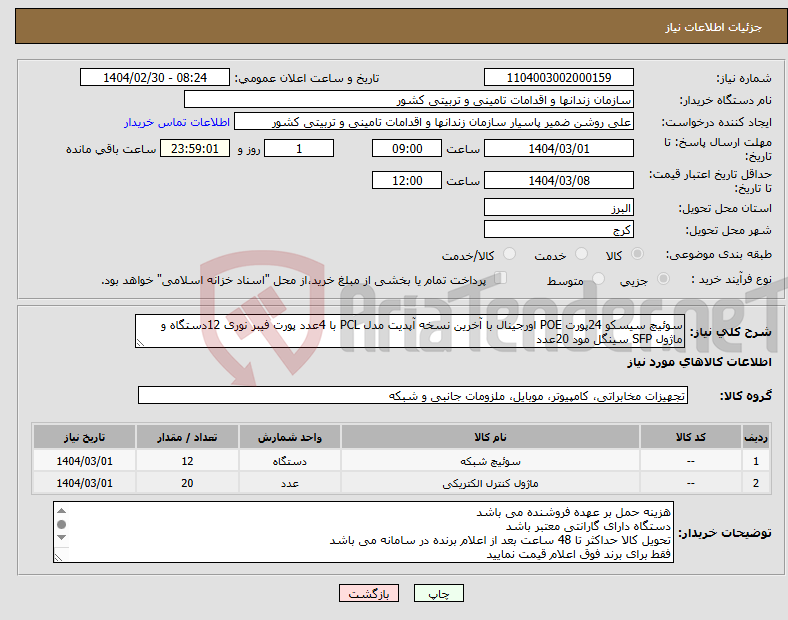The height and width of the screenshot is (620, 788).
Task: Click the price validity date 1404/03/08 field
Action: pos(559,180)
